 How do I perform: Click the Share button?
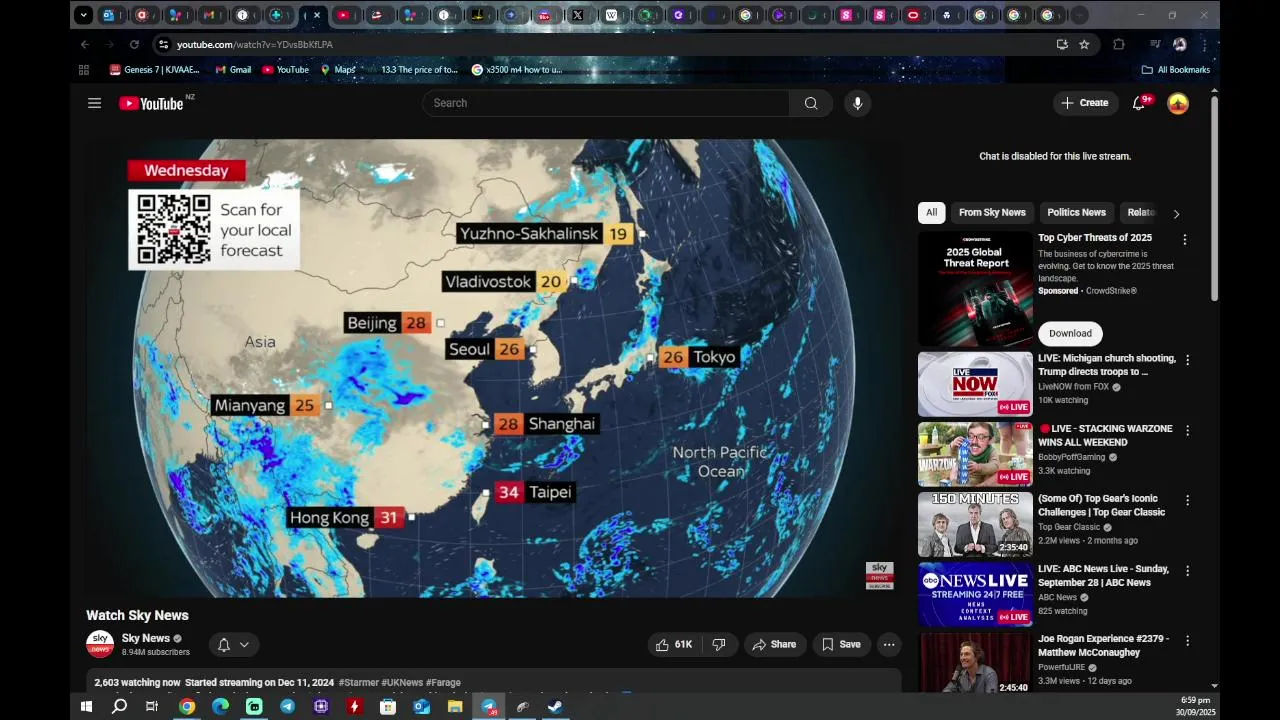click(x=774, y=645)
